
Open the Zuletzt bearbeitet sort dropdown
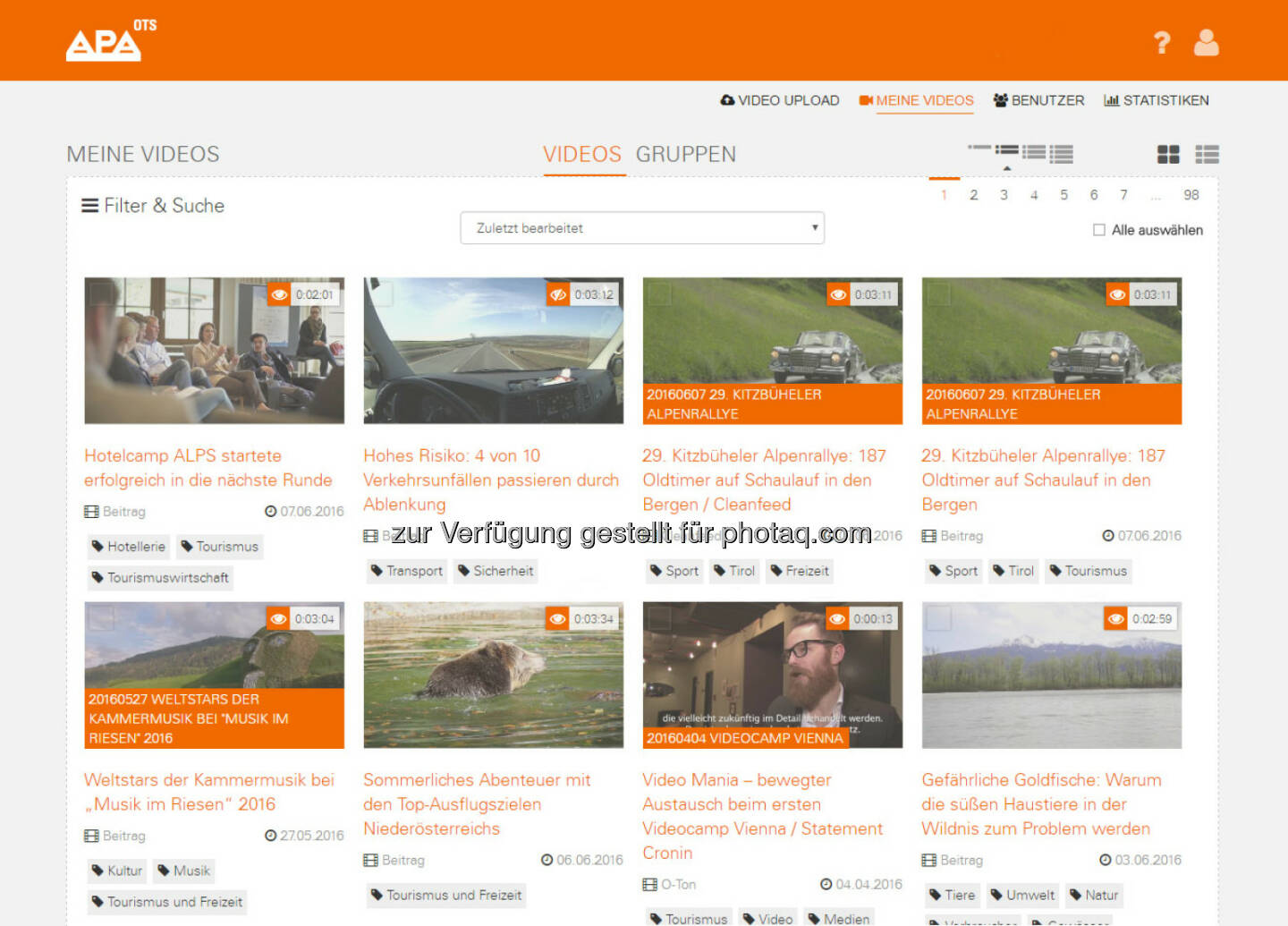[641, 228]
